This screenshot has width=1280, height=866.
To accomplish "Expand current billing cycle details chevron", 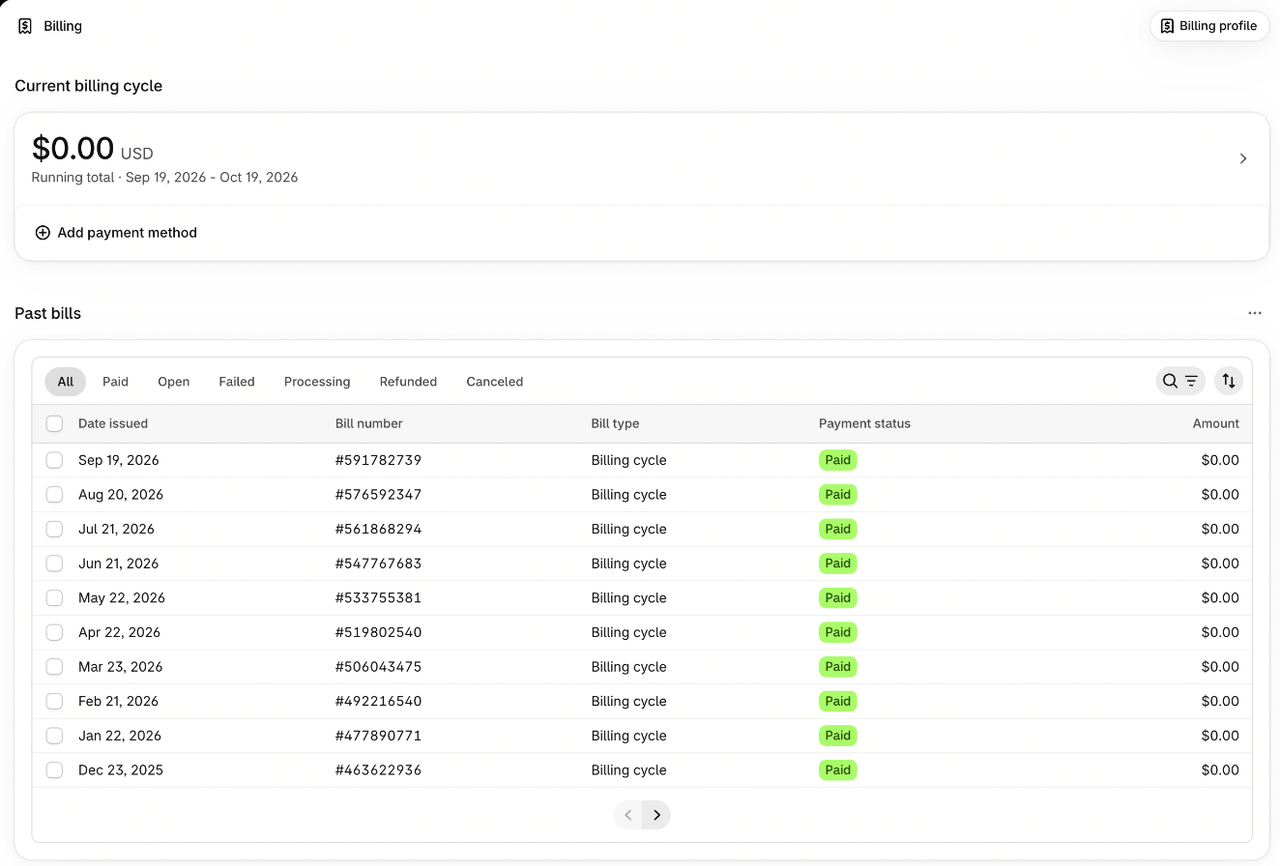I will click(x=1243, y=158).
